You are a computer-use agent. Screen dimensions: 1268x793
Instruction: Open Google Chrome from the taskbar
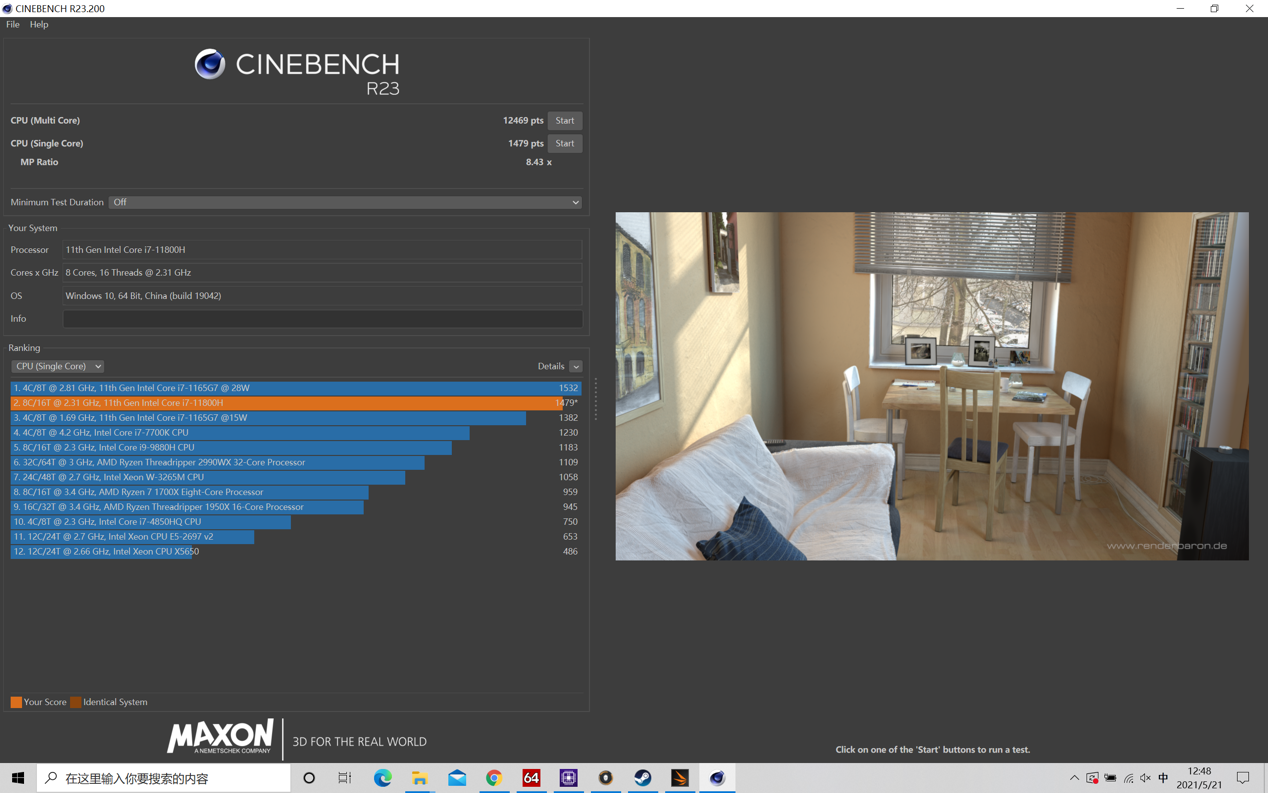494,778
